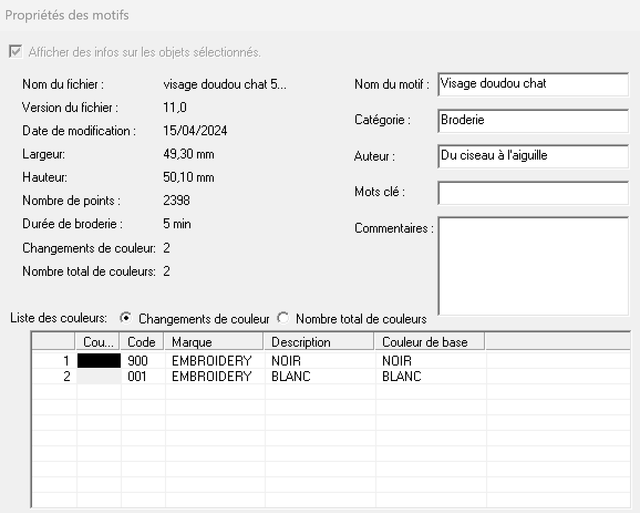
Task: Click the 'Nom du motif' text field
Action: click(532, 85)
